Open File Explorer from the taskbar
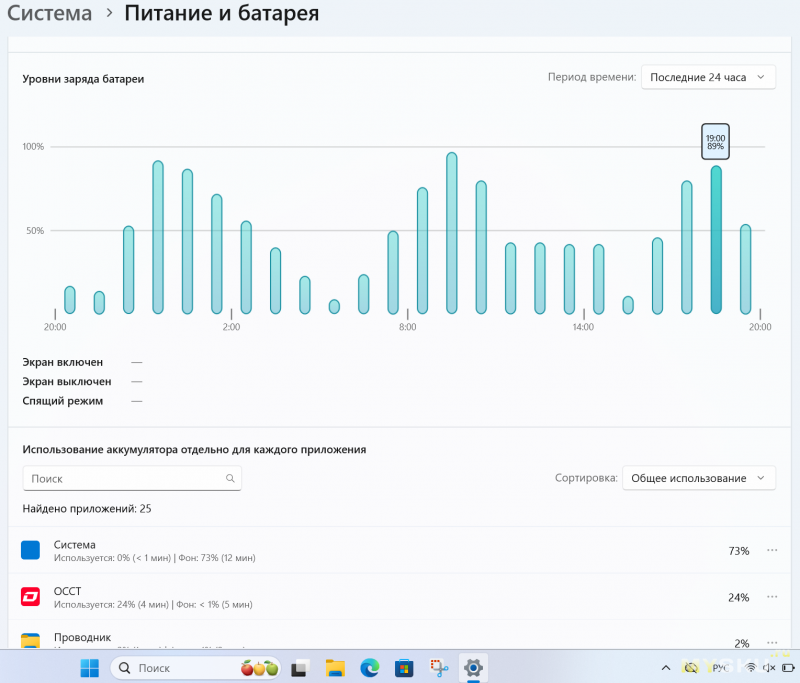Image resolution: width=800 pixels, height=683 pixels. coord(335,667)
